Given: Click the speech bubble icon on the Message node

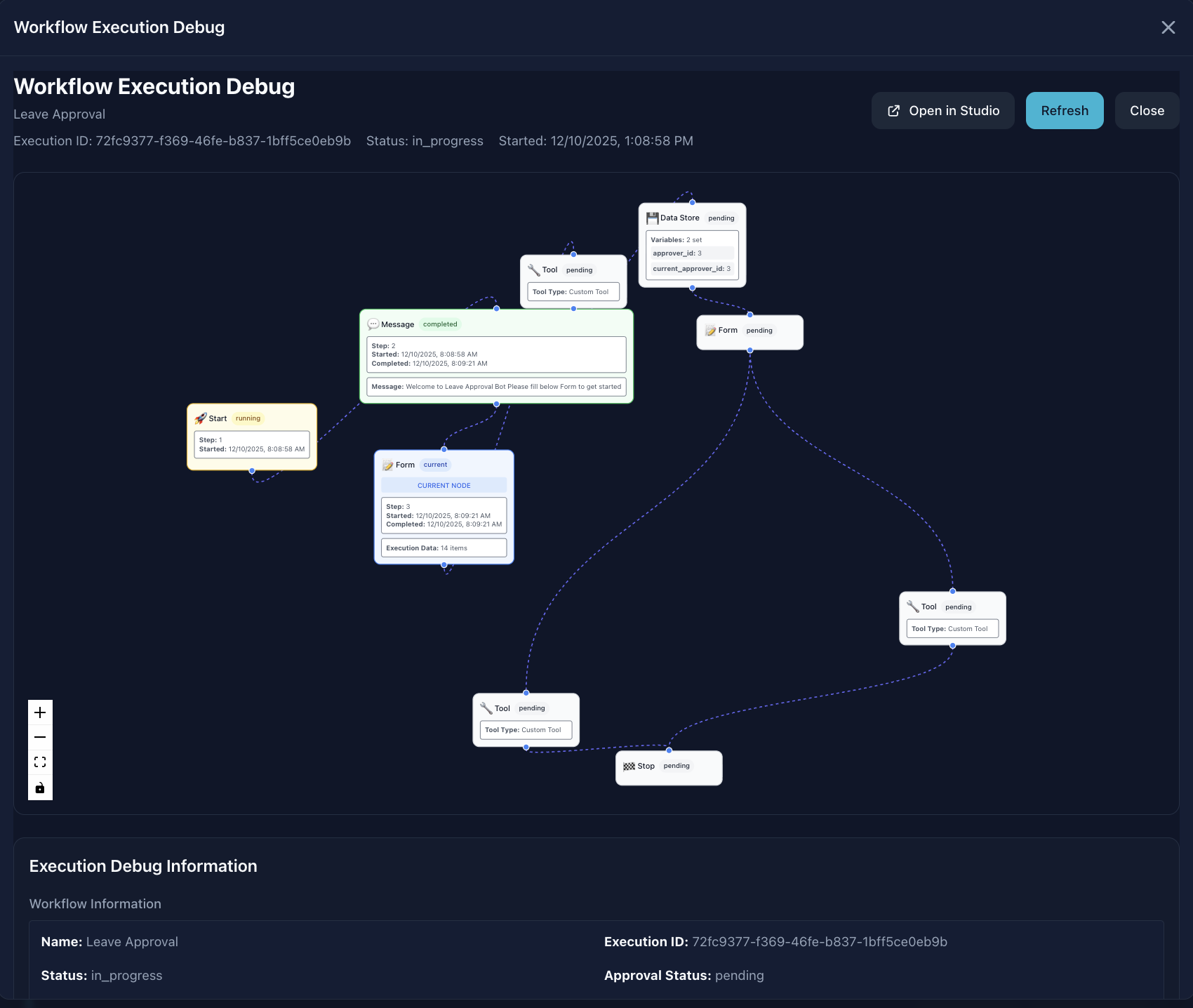Looking at the screenshot, I should [x=373, y=324].
